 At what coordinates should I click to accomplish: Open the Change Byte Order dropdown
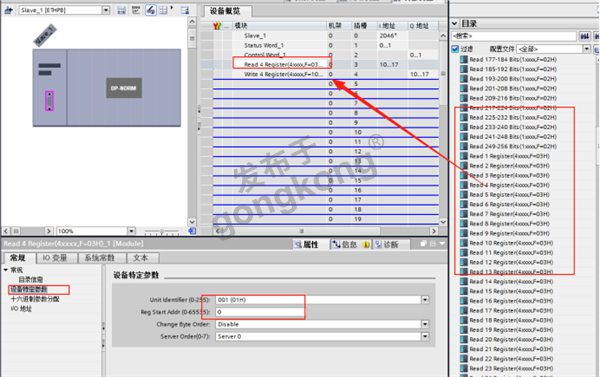425,324
